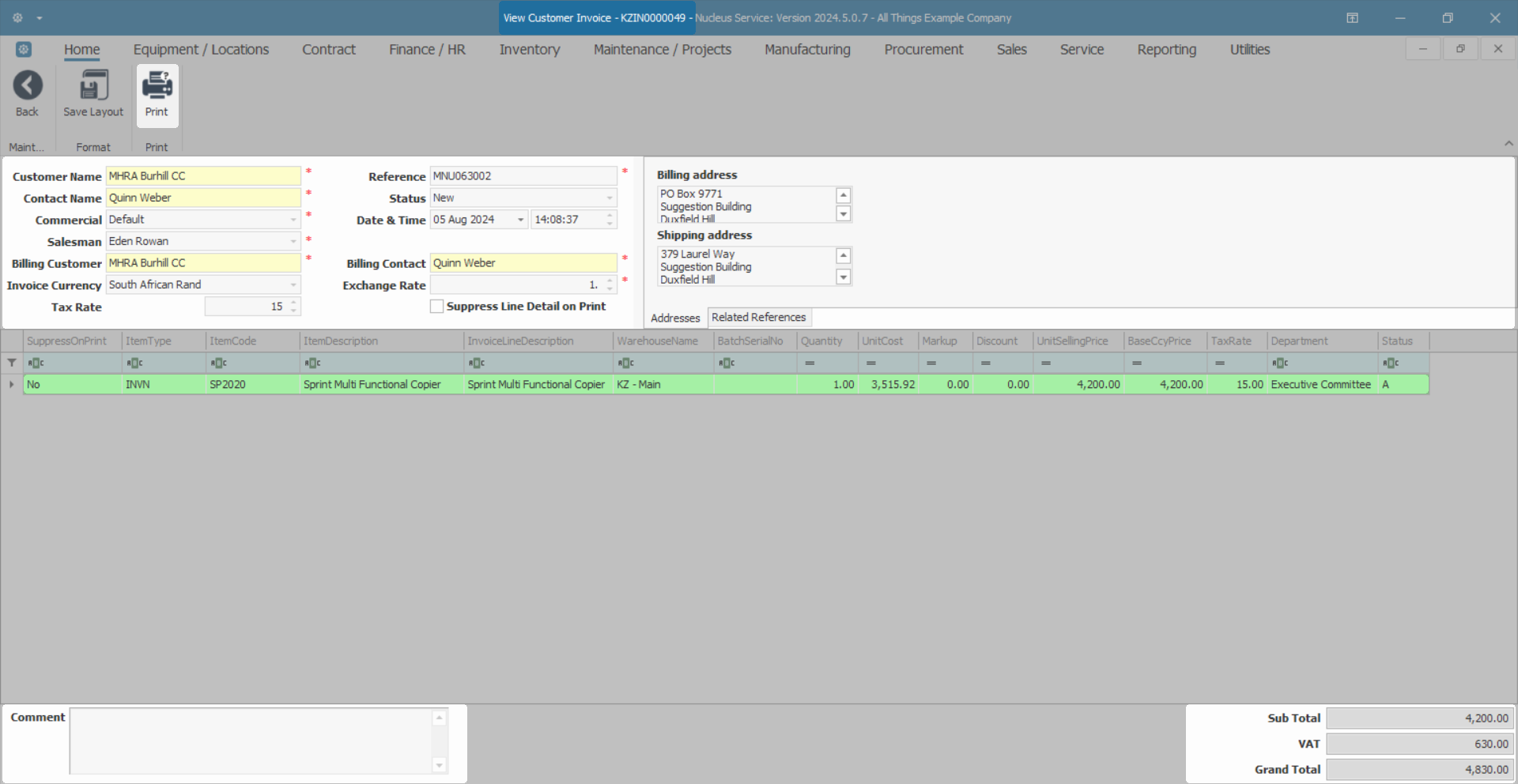This screenshot has width=1518, height=784.
Task: Click the ItemType column filter icon
Action: (x=134, y=363)
